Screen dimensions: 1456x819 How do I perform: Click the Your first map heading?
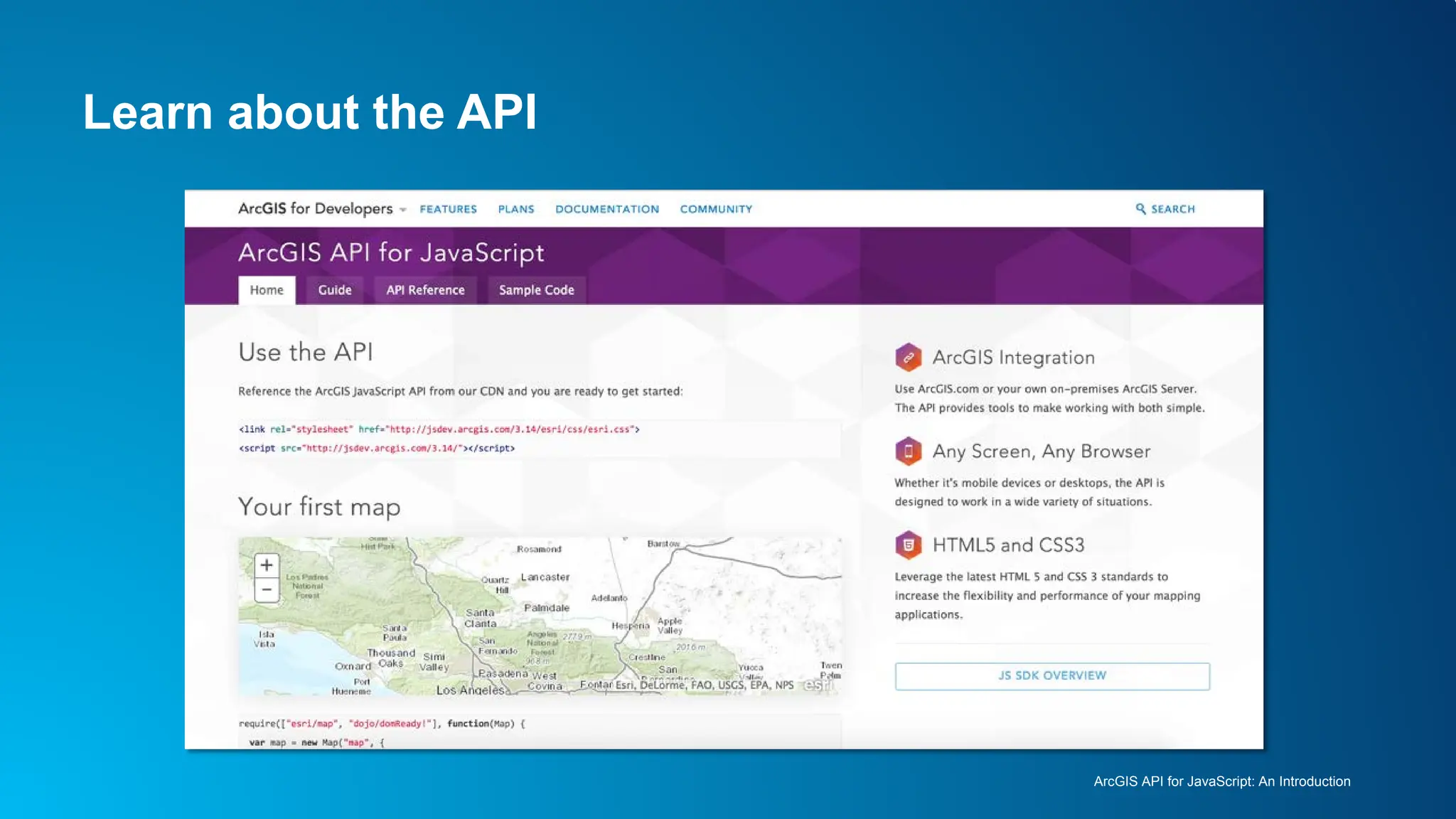coord(319,507)
